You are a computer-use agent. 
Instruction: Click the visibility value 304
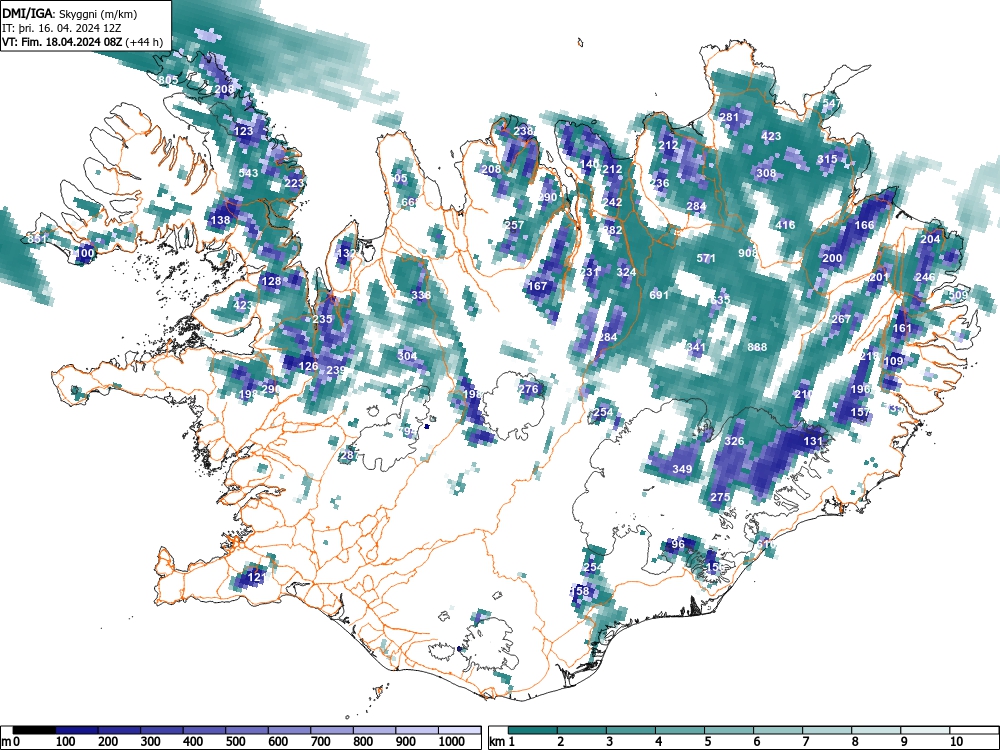408,356
